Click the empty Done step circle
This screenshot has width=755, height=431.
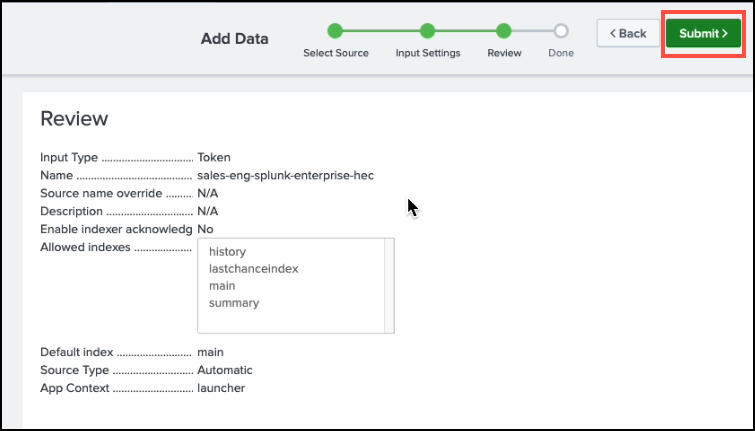click(561, 31)
